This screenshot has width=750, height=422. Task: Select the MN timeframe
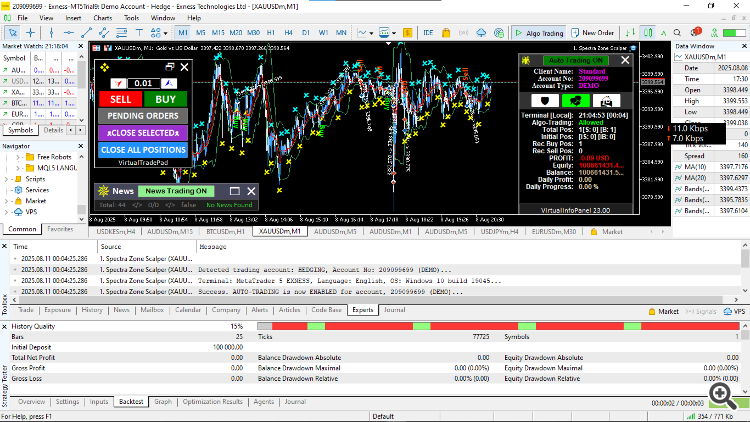[x=341, y=33]
